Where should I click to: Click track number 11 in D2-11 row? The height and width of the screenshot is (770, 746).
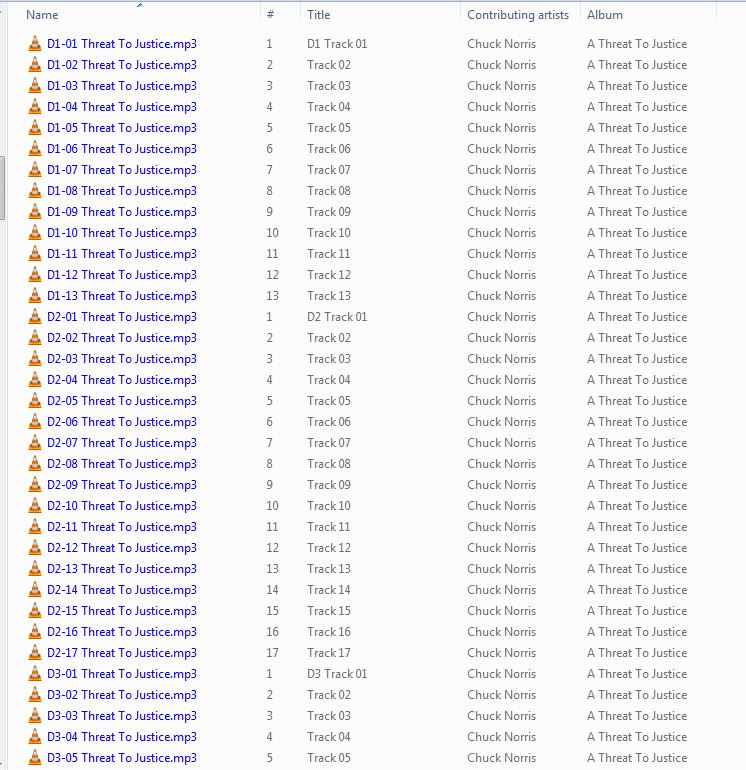tap(273, 527)
